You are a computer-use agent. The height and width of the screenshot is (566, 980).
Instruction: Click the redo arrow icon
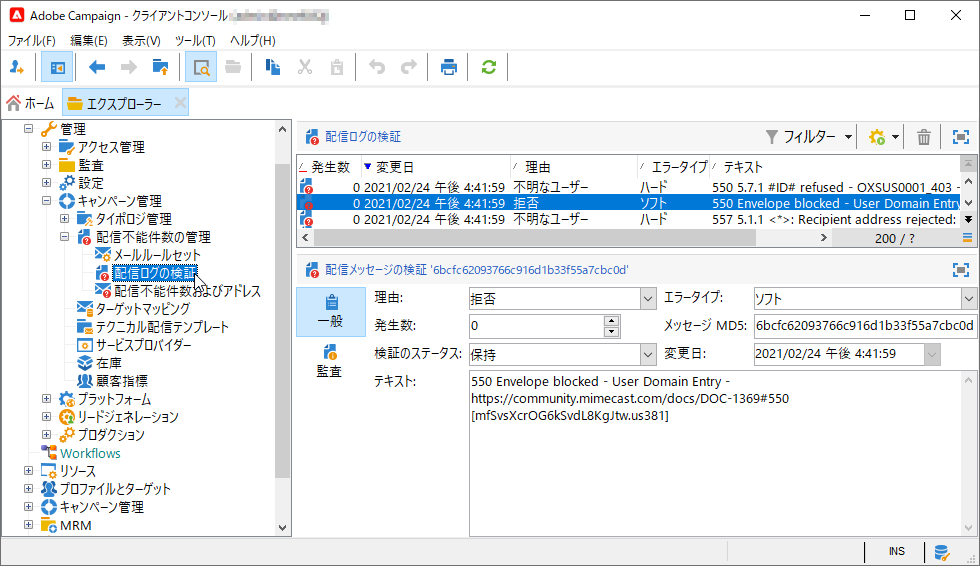tap(409, 67)
